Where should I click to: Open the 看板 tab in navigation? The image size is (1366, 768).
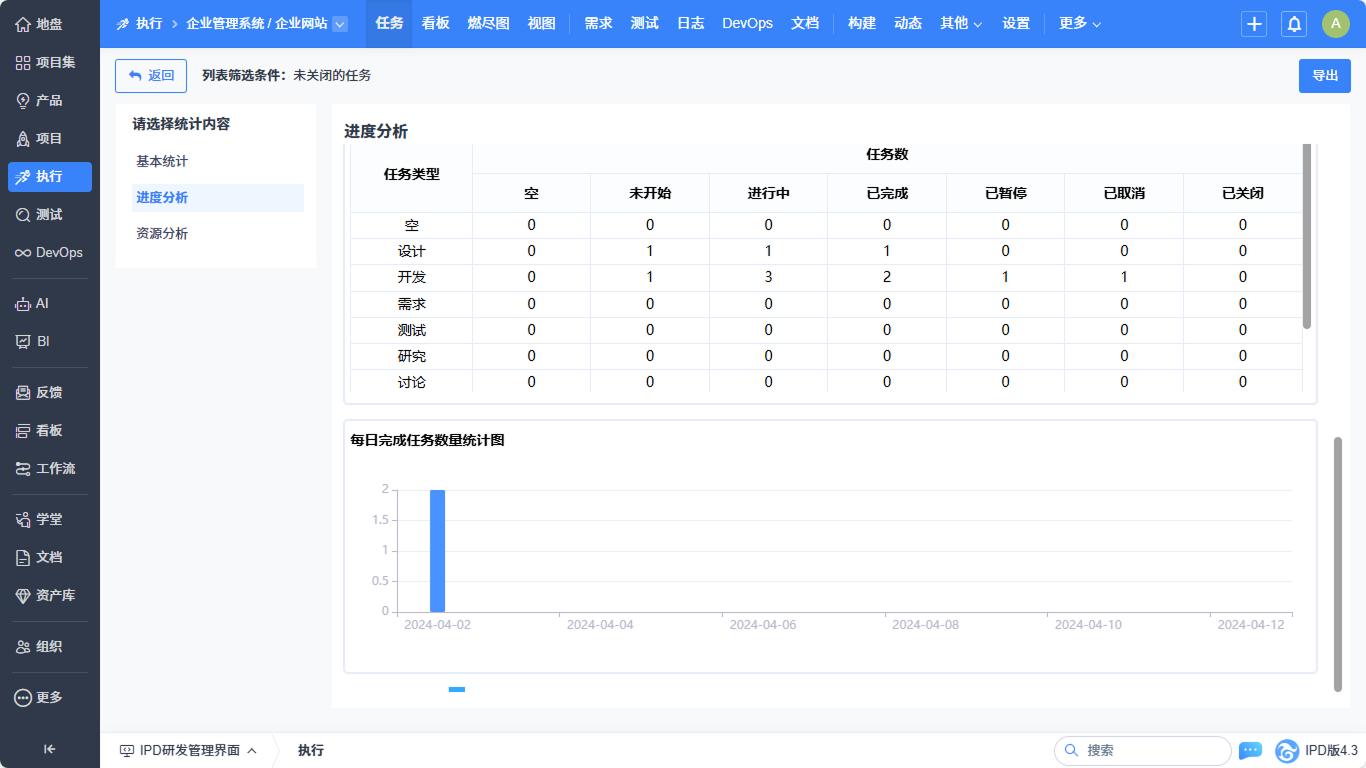435,23
